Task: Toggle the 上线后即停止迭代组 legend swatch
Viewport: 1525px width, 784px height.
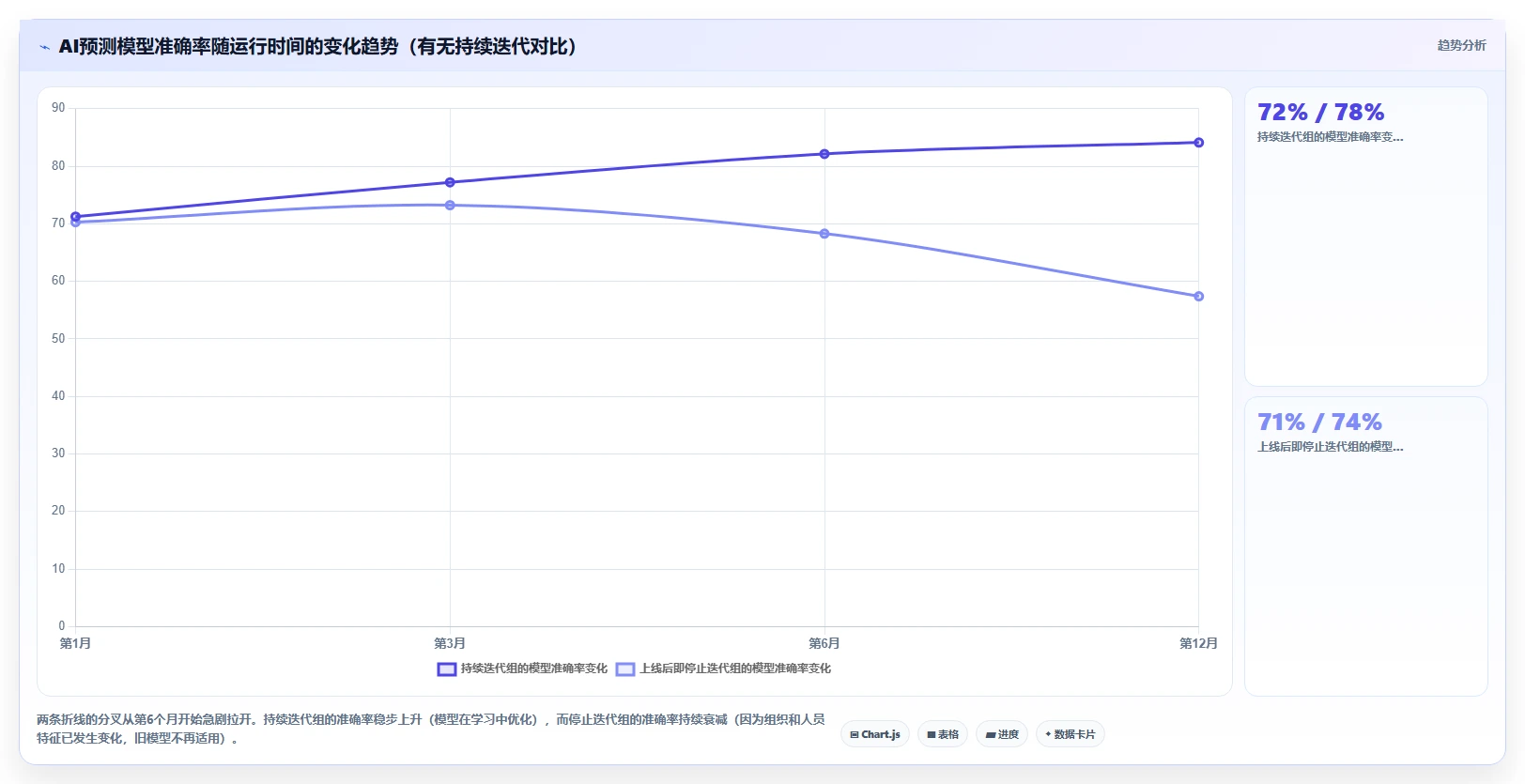Action: 625,669
